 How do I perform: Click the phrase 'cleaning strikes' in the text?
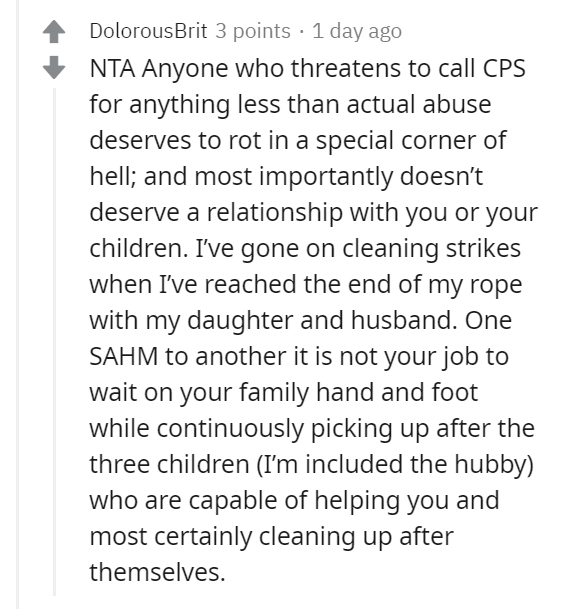[431, 249]
